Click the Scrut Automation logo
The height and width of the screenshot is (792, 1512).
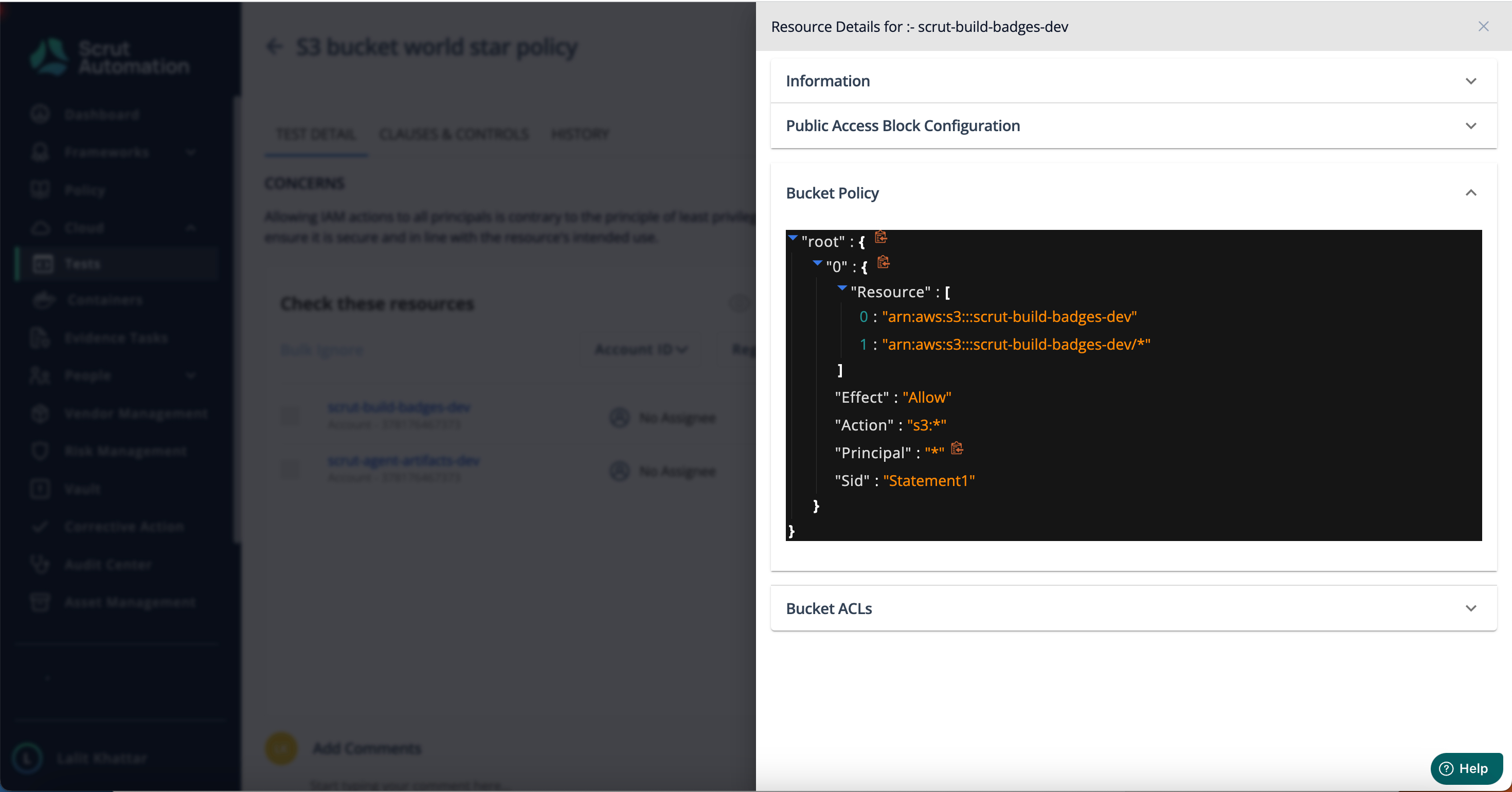pyautogui.click(x=110, y=57)
